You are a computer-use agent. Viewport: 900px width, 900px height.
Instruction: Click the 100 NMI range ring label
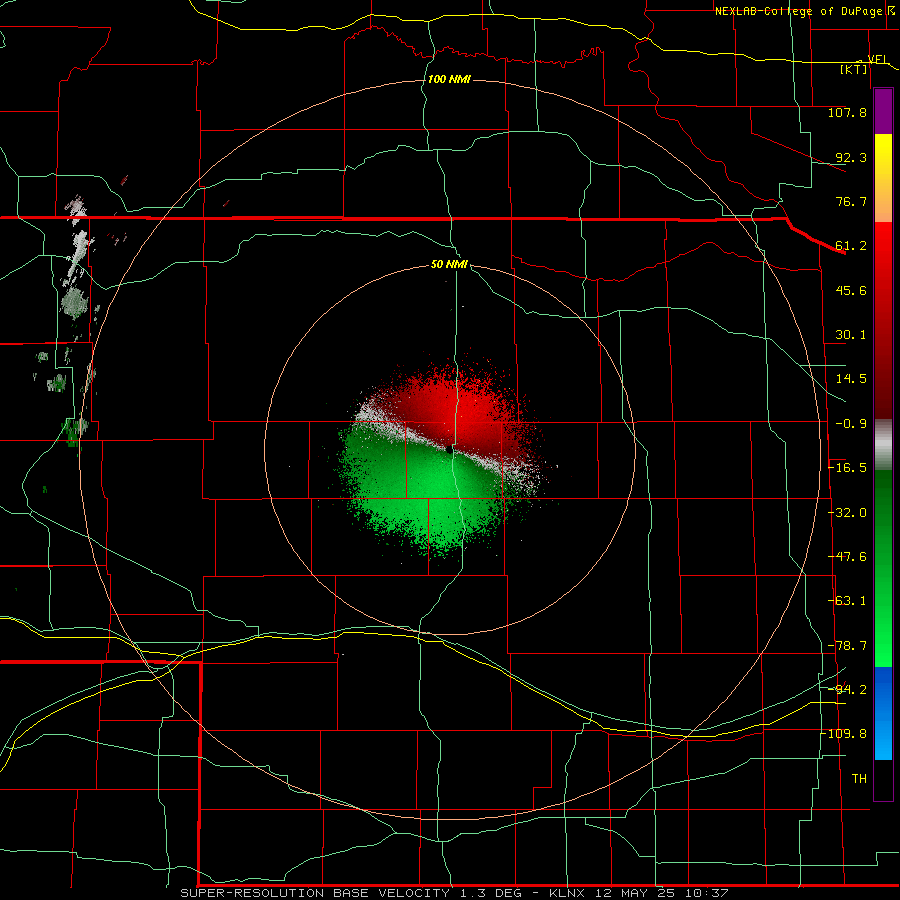coord(449,79)
